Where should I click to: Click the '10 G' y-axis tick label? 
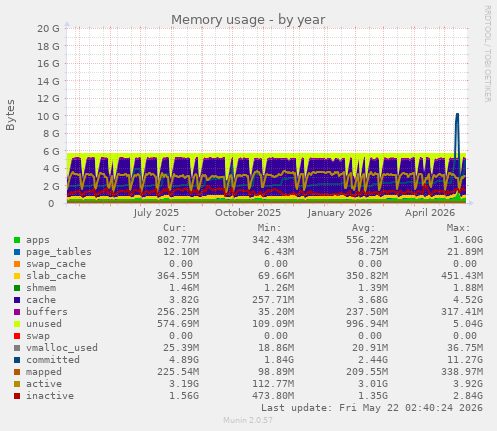48,116
